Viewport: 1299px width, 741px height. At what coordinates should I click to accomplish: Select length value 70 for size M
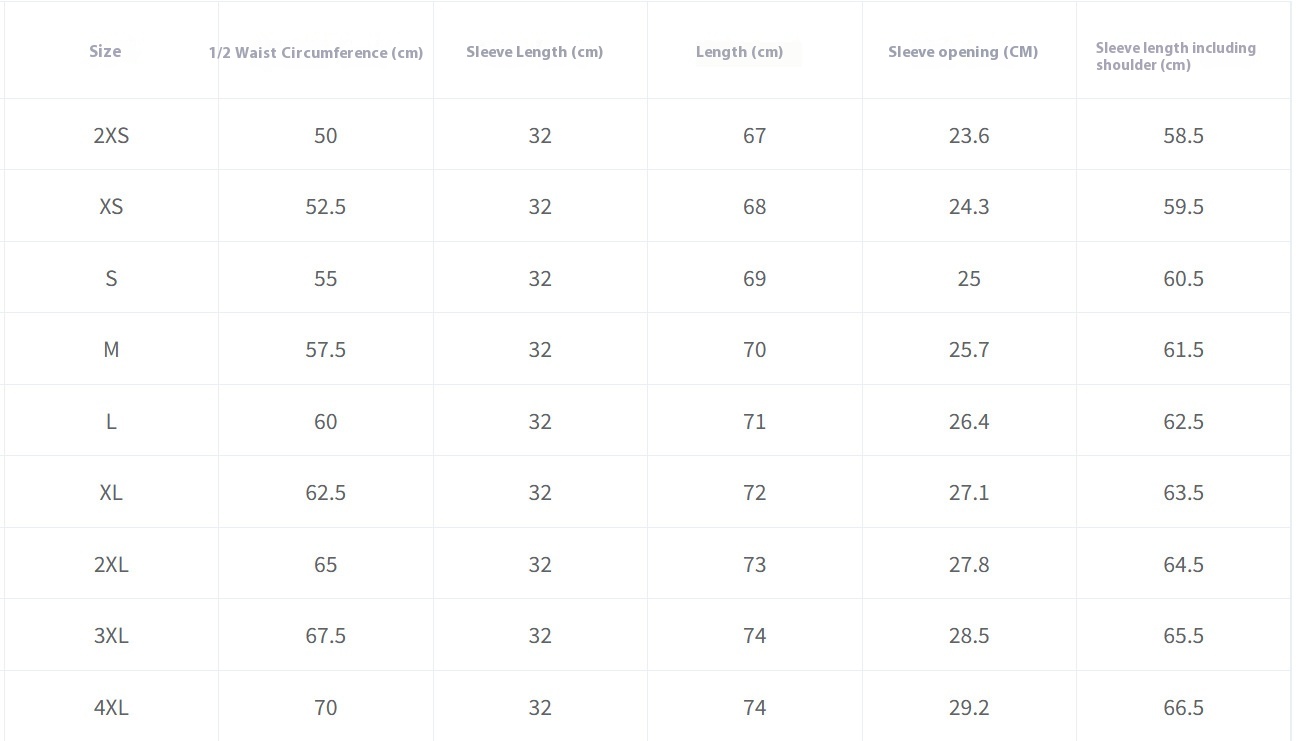pyautogui.click(x=754, y=350)
